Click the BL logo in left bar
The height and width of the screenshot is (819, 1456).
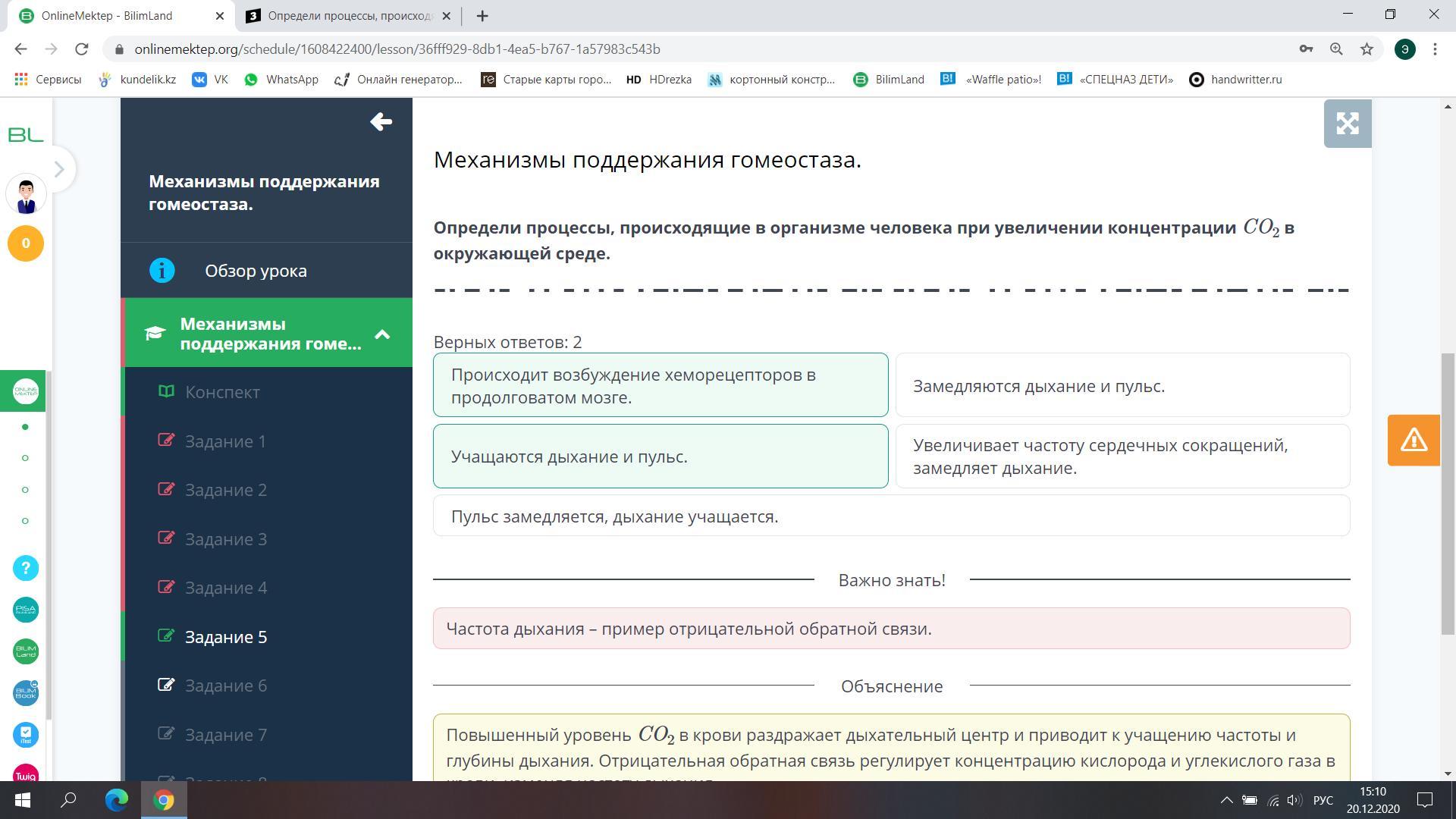pyautogui.click(x=26, y=135)
